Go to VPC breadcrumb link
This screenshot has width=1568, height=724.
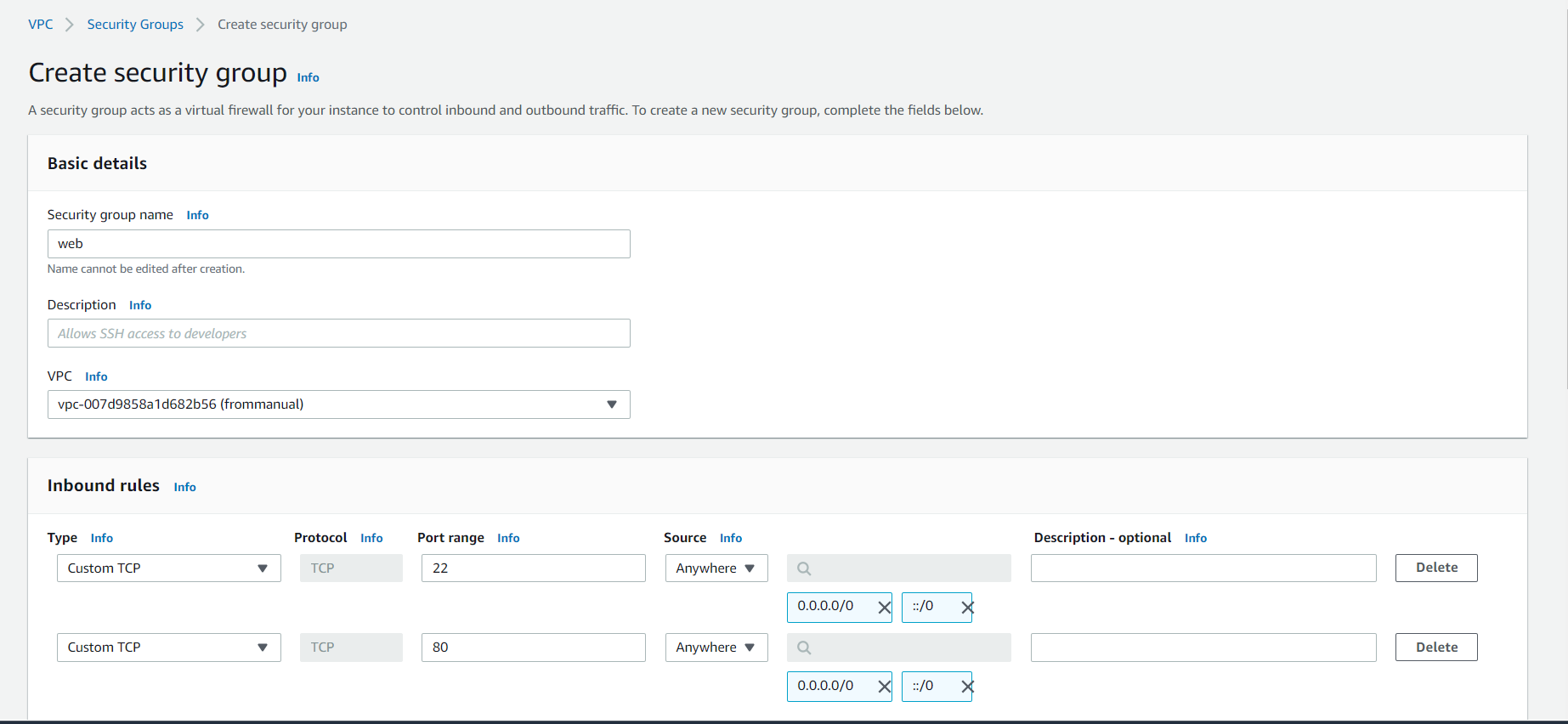pyautogui.click(x=41, y=25)
